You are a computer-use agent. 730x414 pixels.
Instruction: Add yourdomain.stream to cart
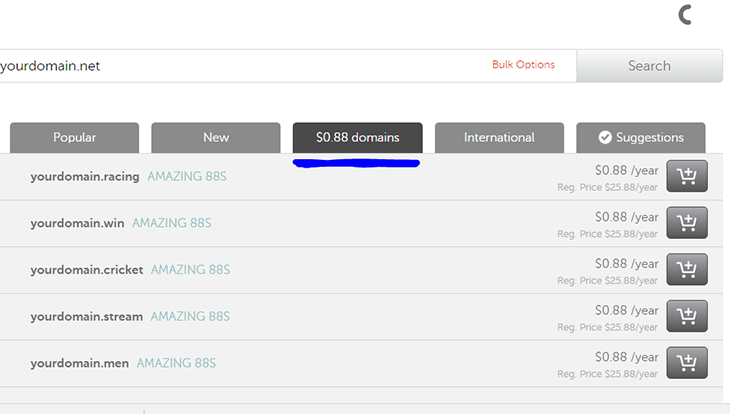(x=687, y=316)
